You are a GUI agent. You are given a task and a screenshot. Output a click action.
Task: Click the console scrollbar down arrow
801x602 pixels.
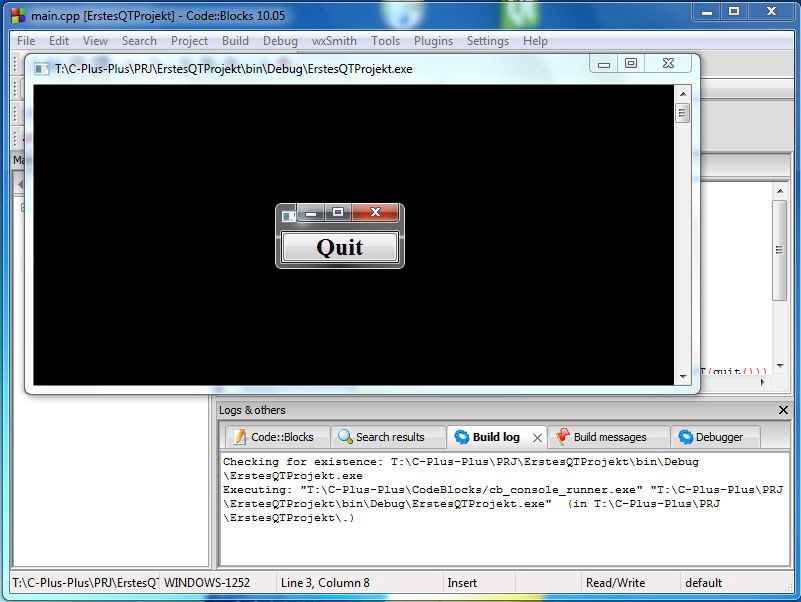coord(683,377)
